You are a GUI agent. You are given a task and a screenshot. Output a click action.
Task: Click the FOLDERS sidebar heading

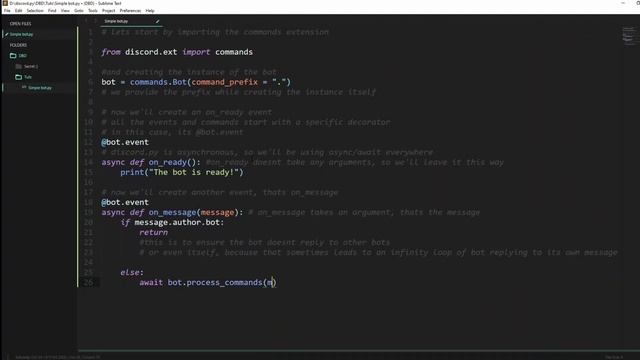point(18,45)
